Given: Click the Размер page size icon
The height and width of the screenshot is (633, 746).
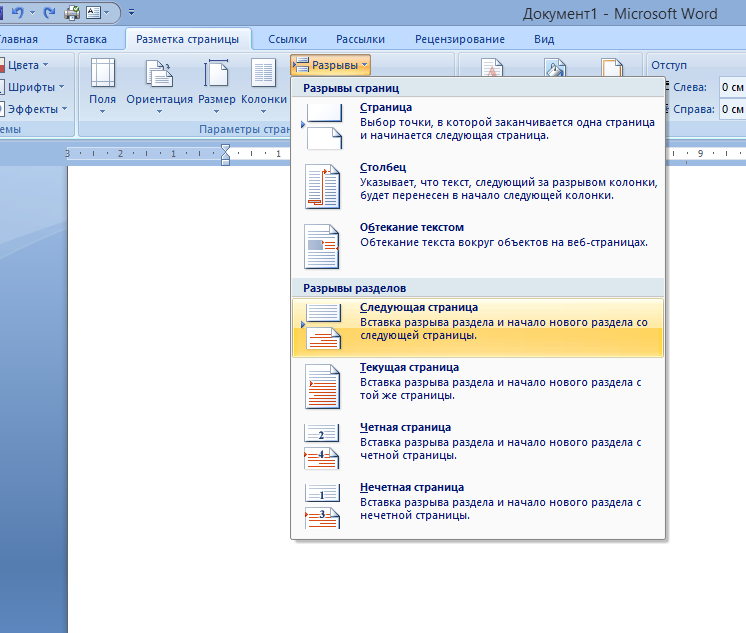Looking at the screenshot, I should (216, 73).
